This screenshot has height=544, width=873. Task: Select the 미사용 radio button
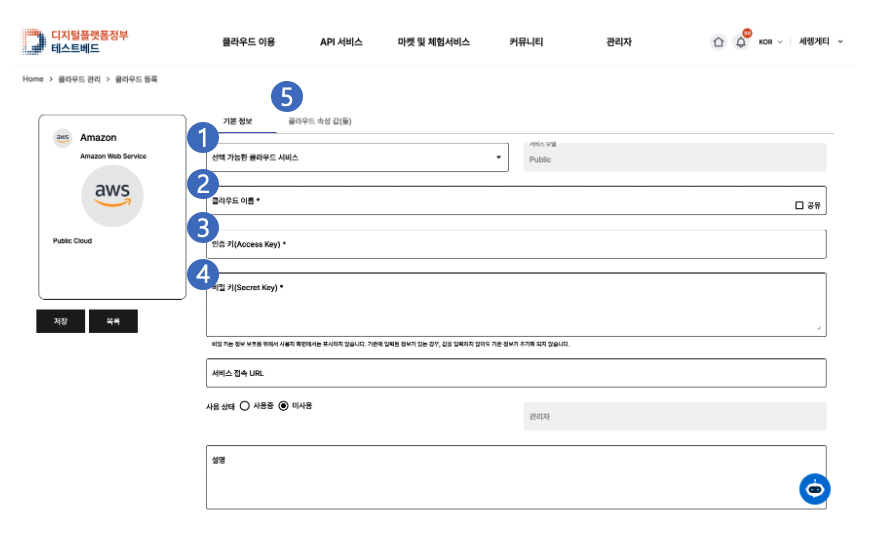[x=283, y=405]
